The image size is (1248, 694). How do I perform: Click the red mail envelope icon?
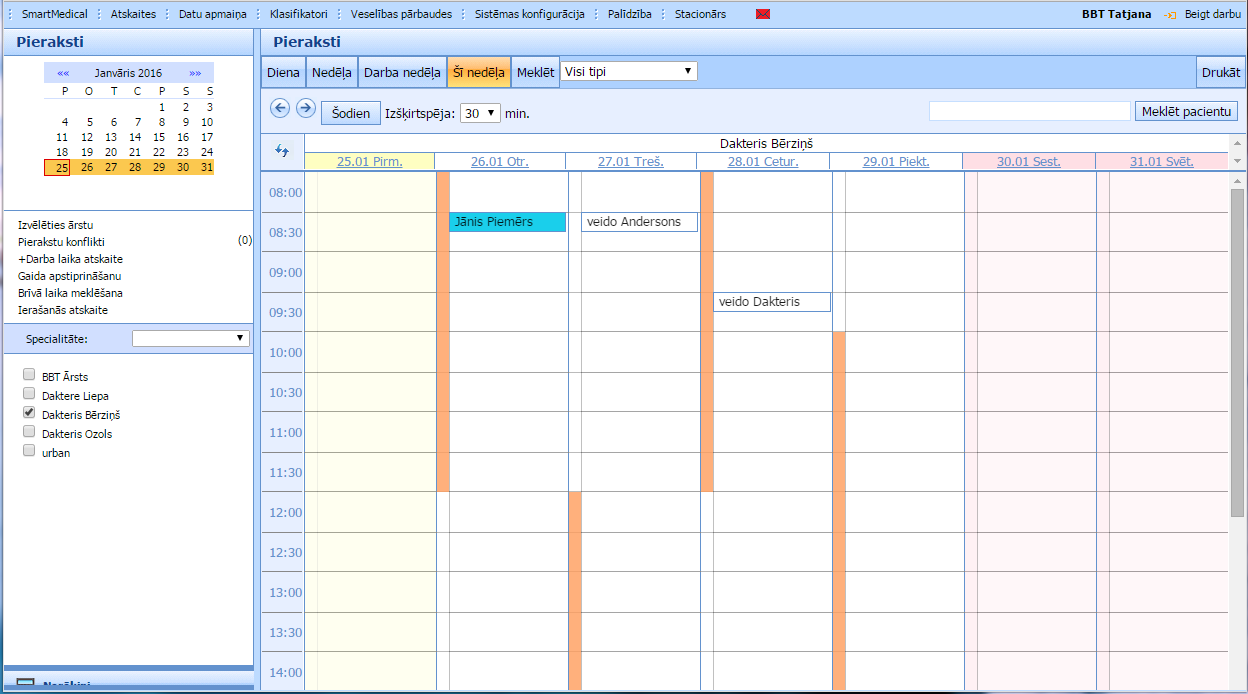(763, 15)
